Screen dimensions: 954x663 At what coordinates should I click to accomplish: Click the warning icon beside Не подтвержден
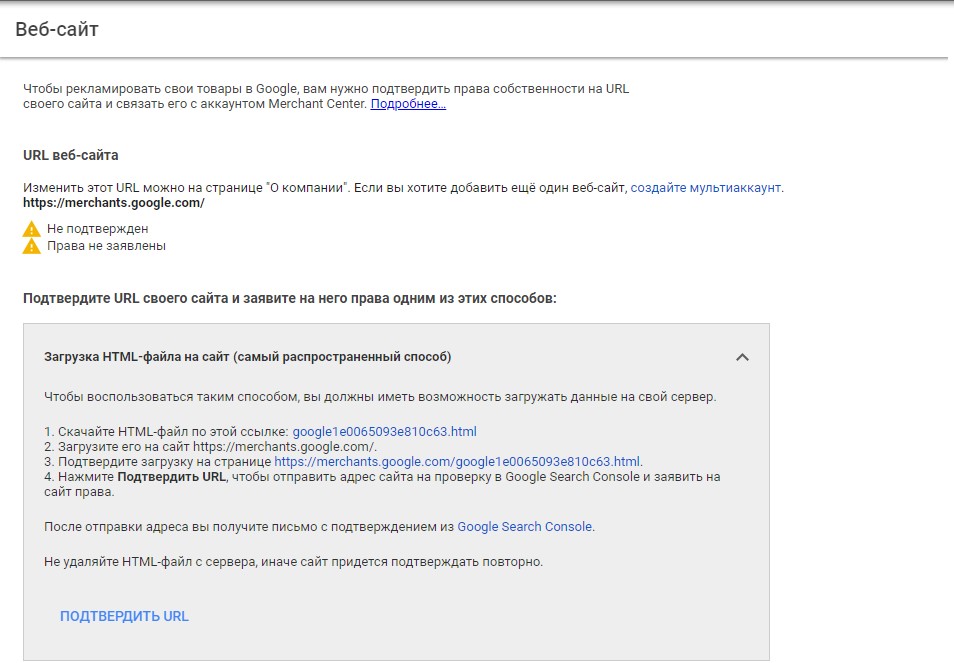tap(32, 229)
